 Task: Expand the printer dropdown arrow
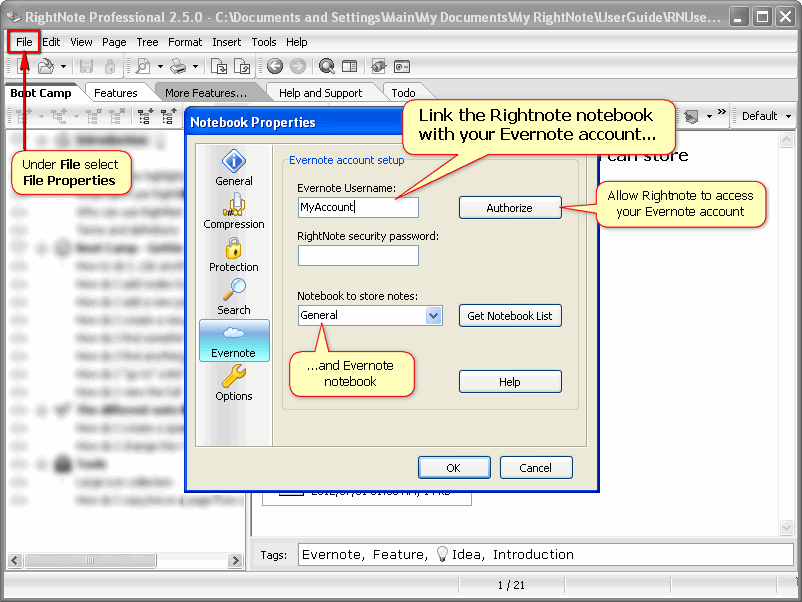(195, 66)
